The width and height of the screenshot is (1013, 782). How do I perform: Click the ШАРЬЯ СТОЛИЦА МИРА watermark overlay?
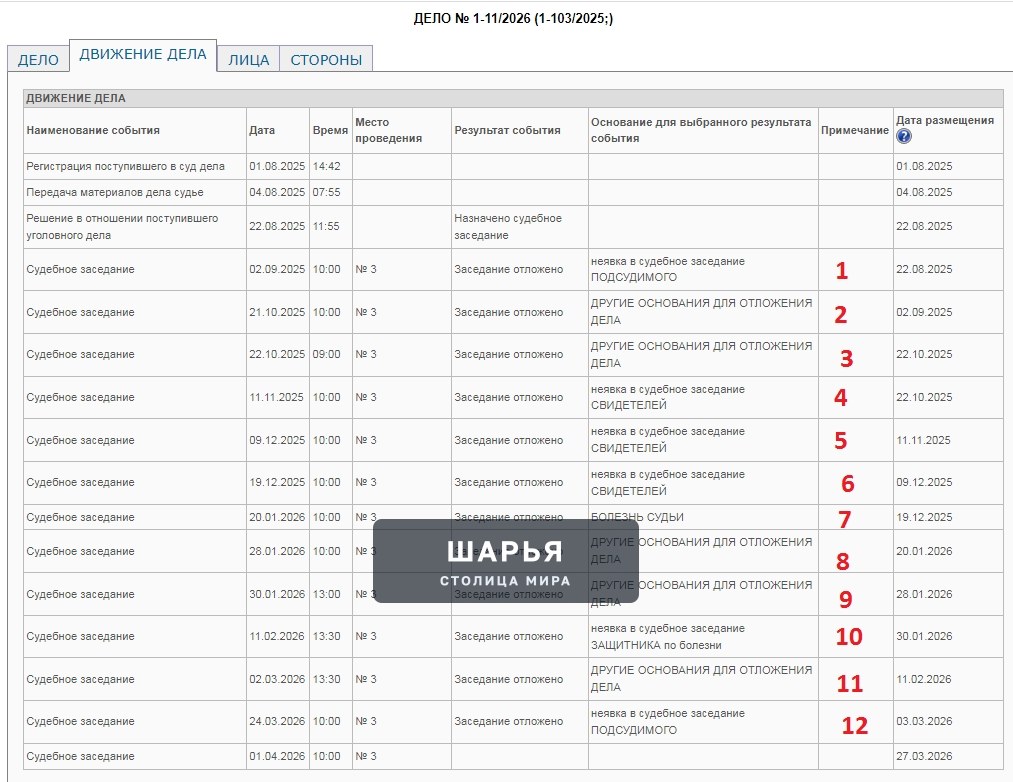tap(506, 561)
